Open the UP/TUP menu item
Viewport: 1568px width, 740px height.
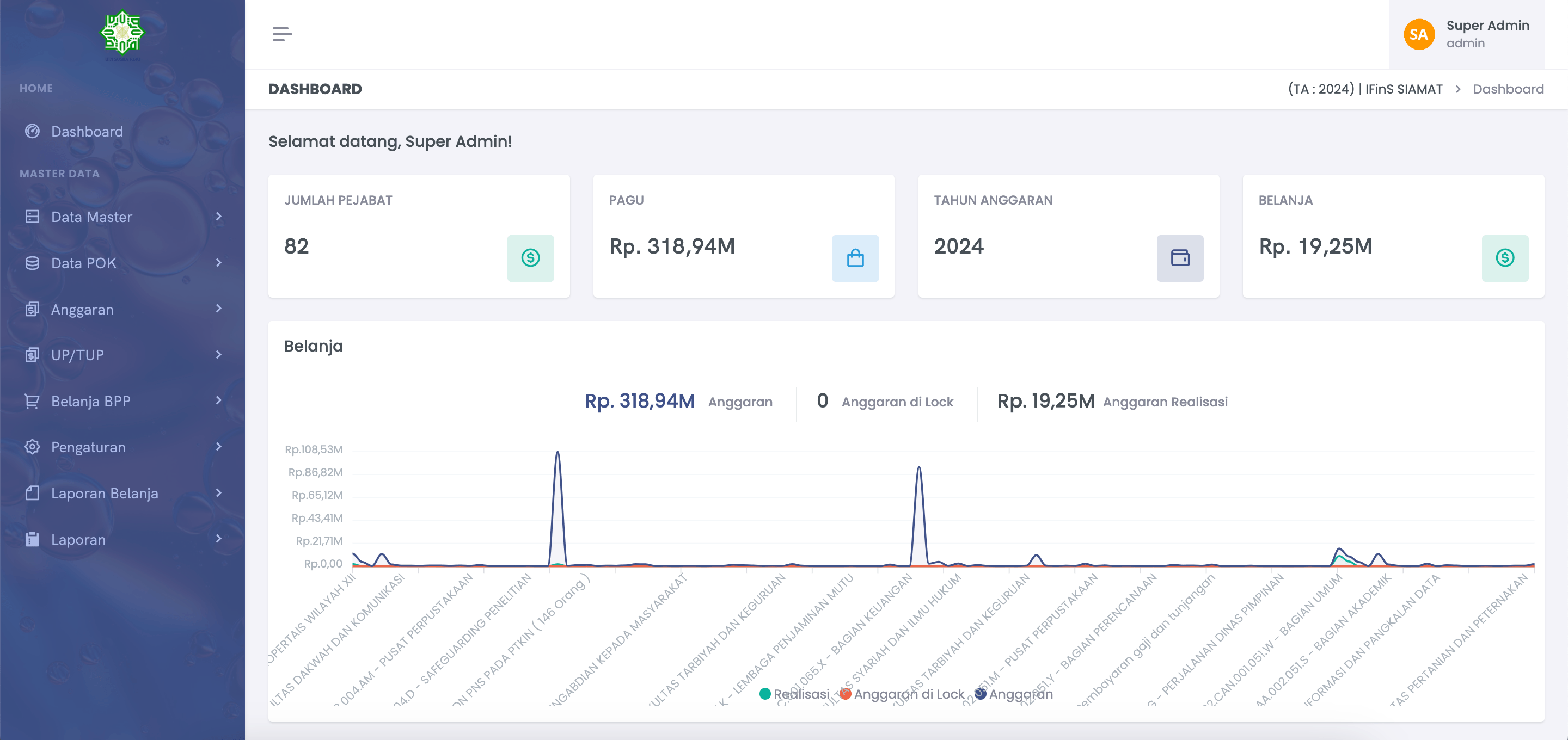122,355
